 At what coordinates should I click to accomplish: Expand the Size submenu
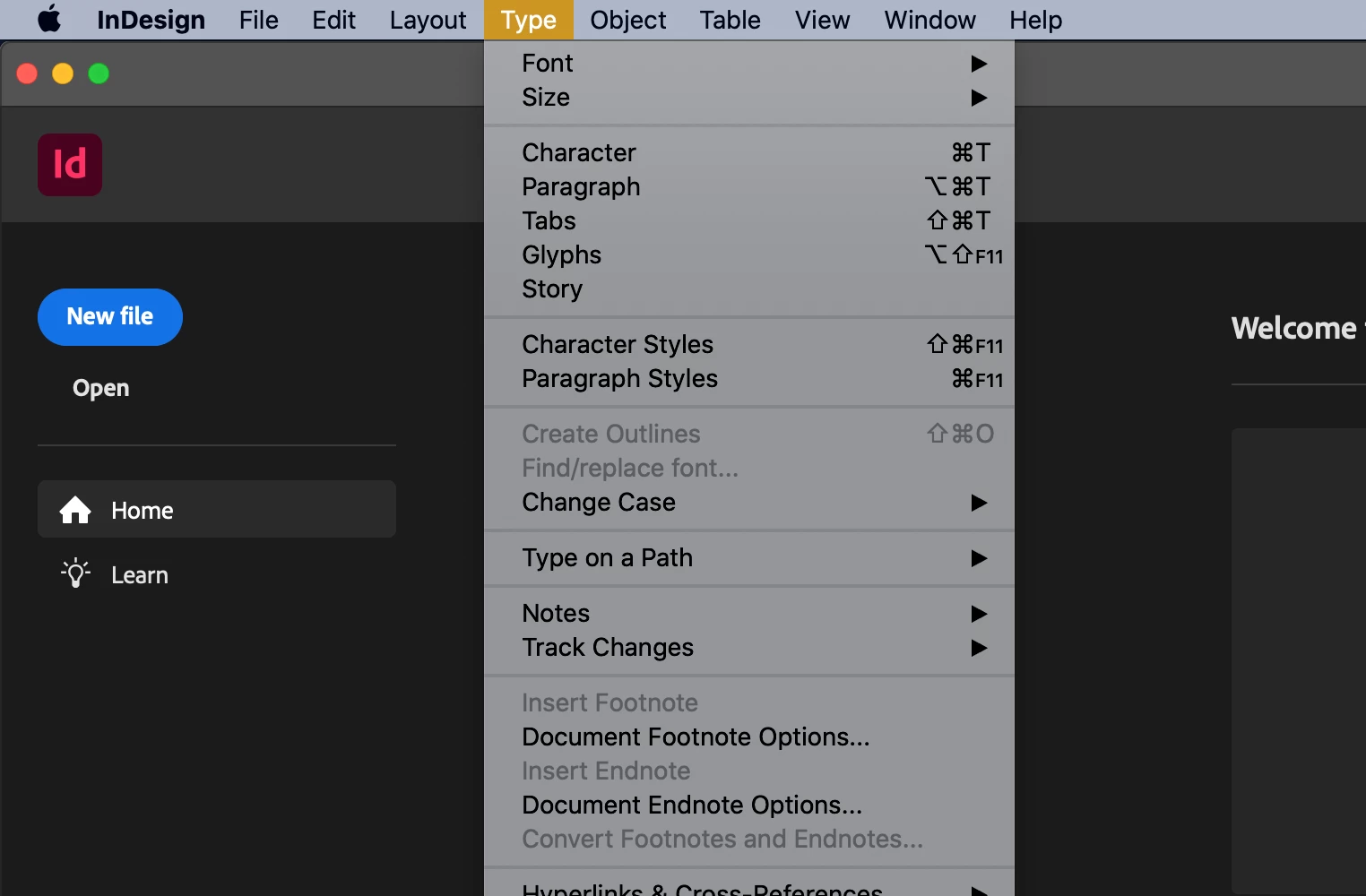749,98
